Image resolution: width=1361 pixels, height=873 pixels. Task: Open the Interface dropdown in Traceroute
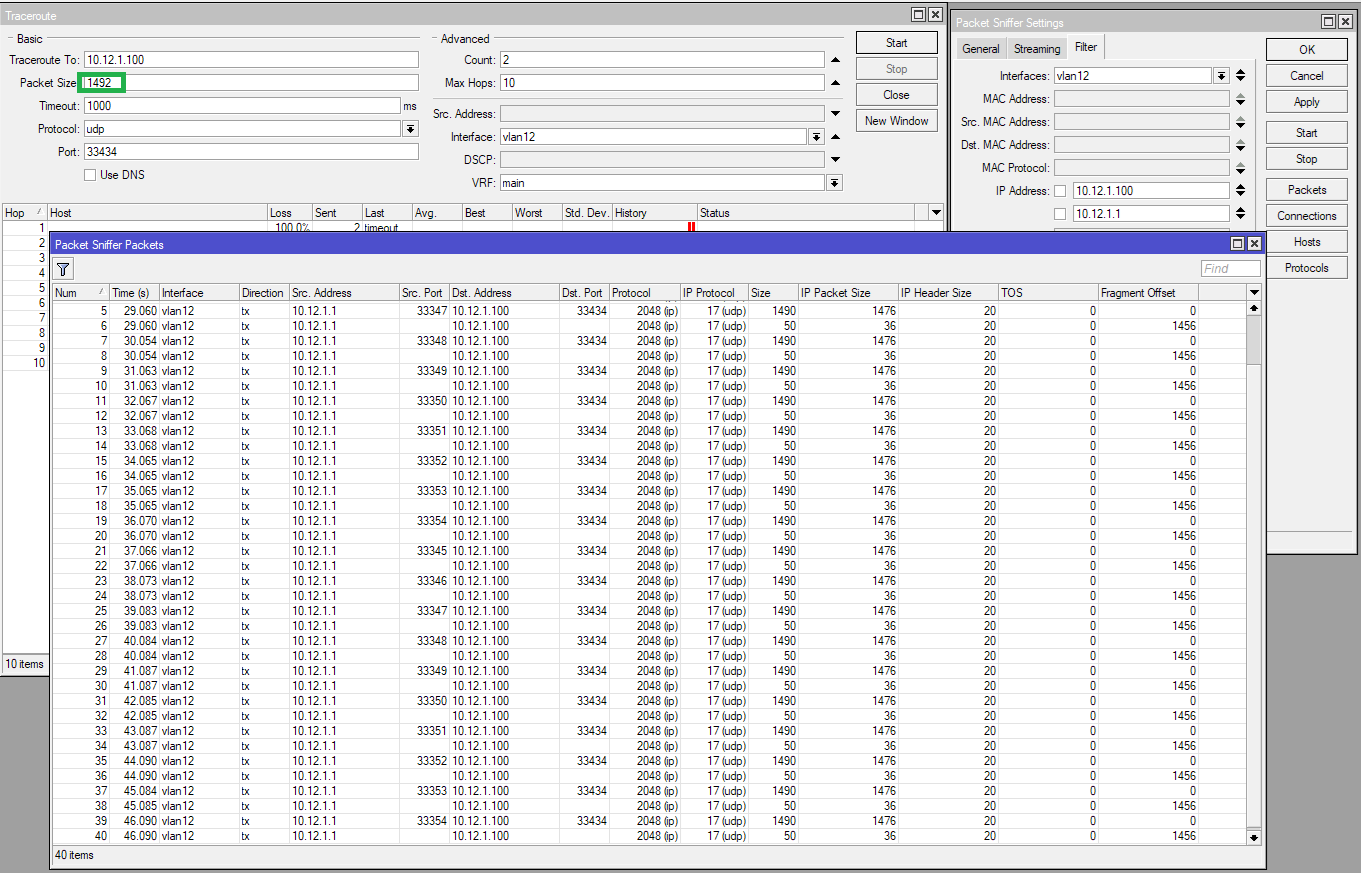pos(816,137)
